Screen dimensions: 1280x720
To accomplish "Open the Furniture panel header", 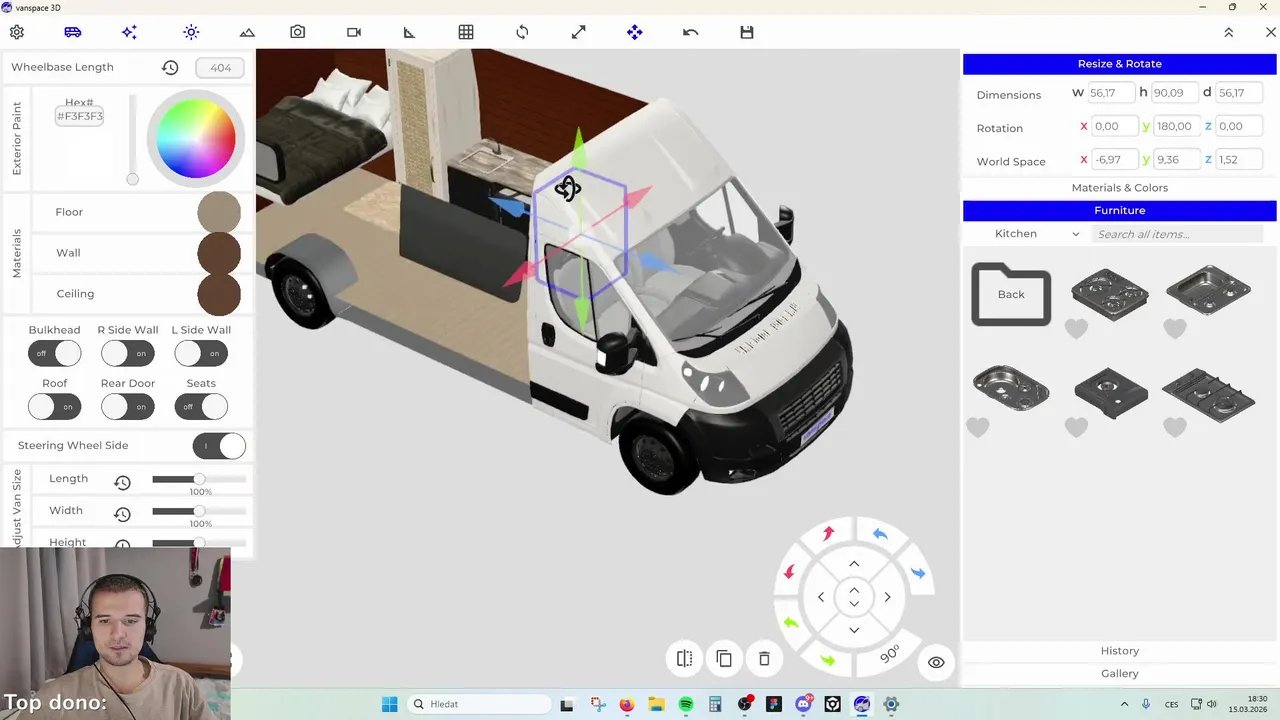I will (x=1119, y=211).
